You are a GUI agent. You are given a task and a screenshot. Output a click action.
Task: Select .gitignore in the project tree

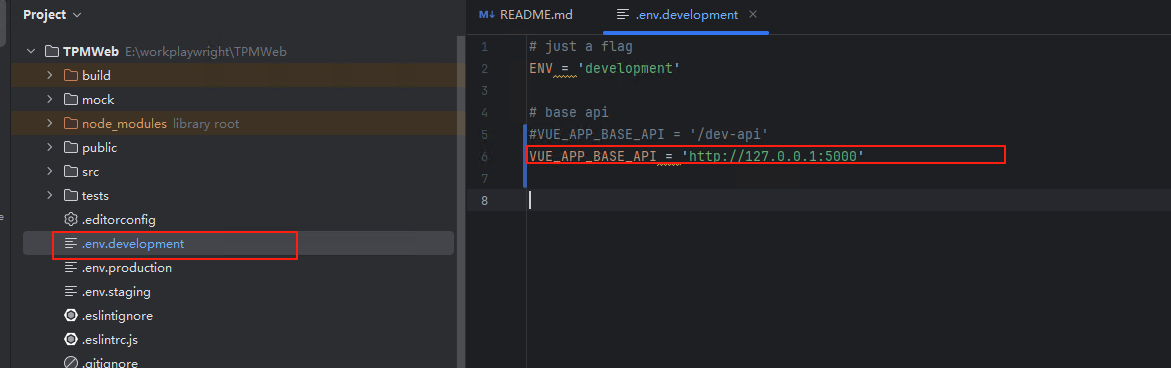pos(110,364)
